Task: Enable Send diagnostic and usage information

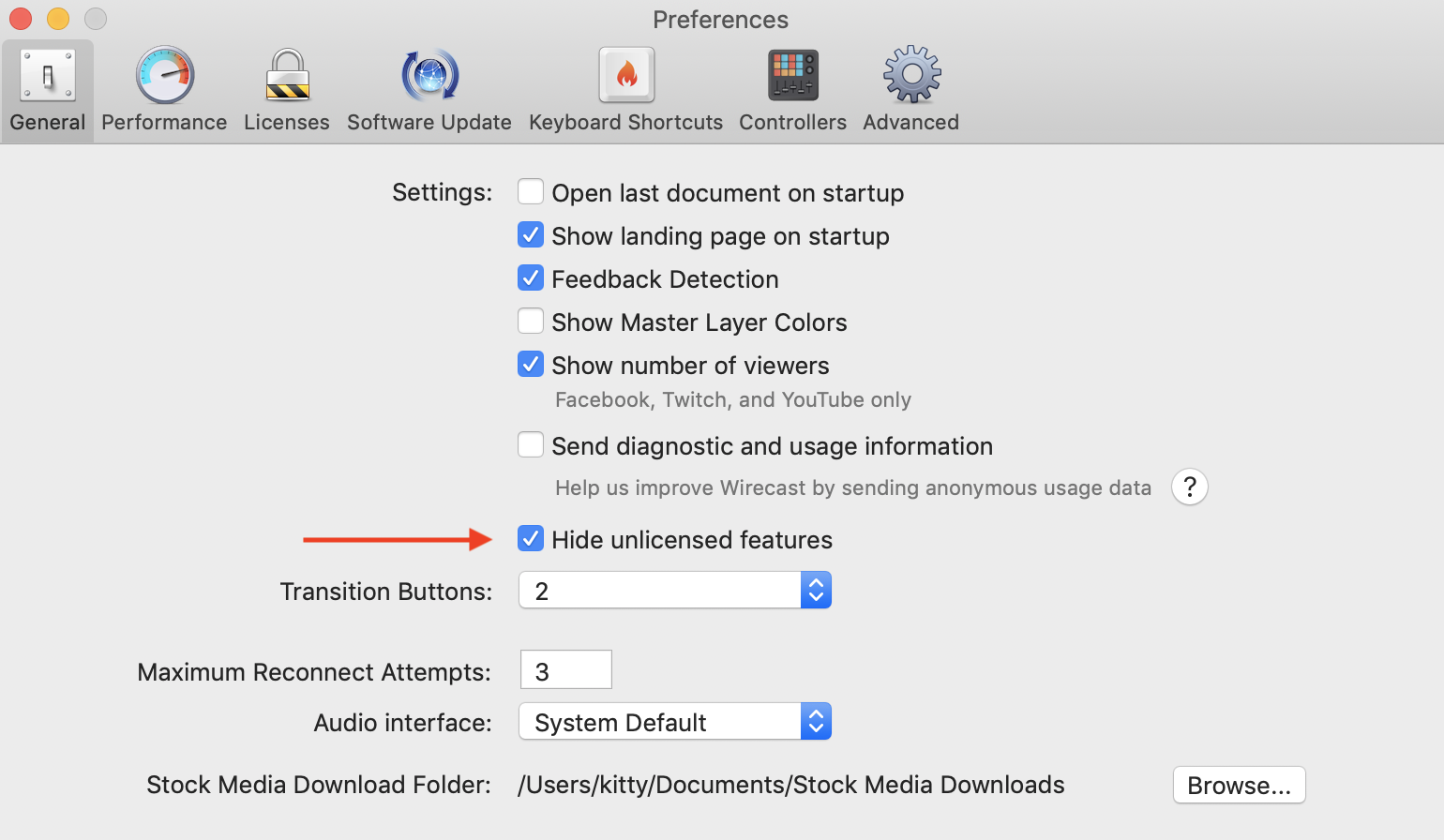Action: coord(531,445)
